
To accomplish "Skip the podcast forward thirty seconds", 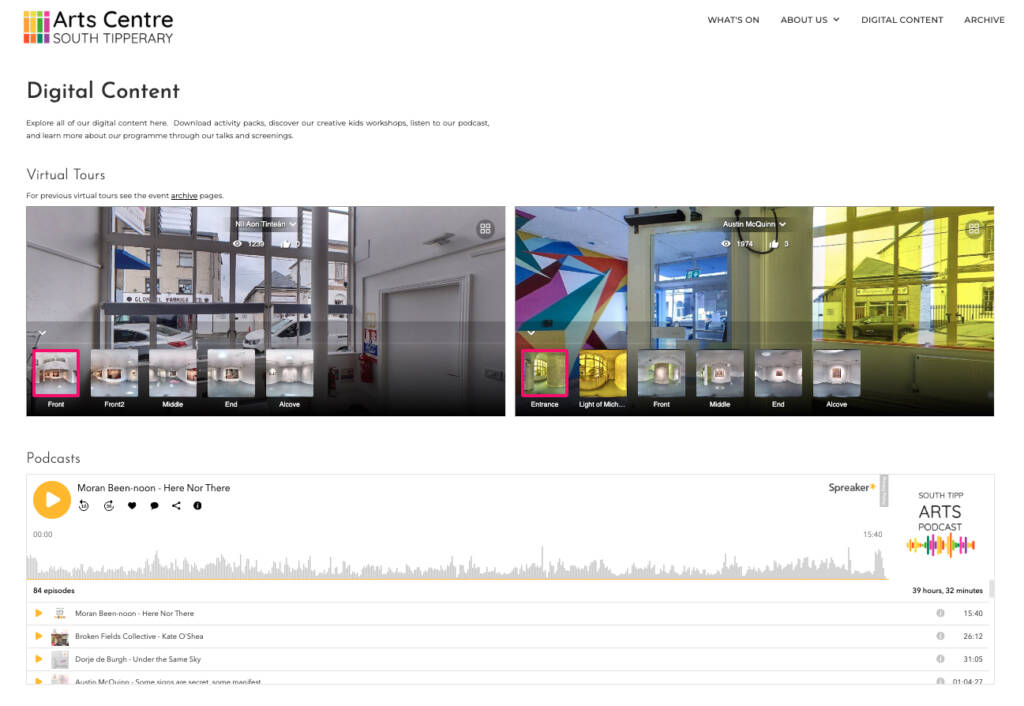I will pos(108,505).
